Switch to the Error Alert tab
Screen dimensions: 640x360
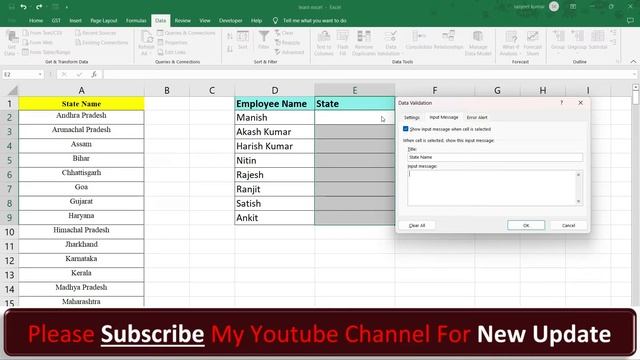pos(477,118)
